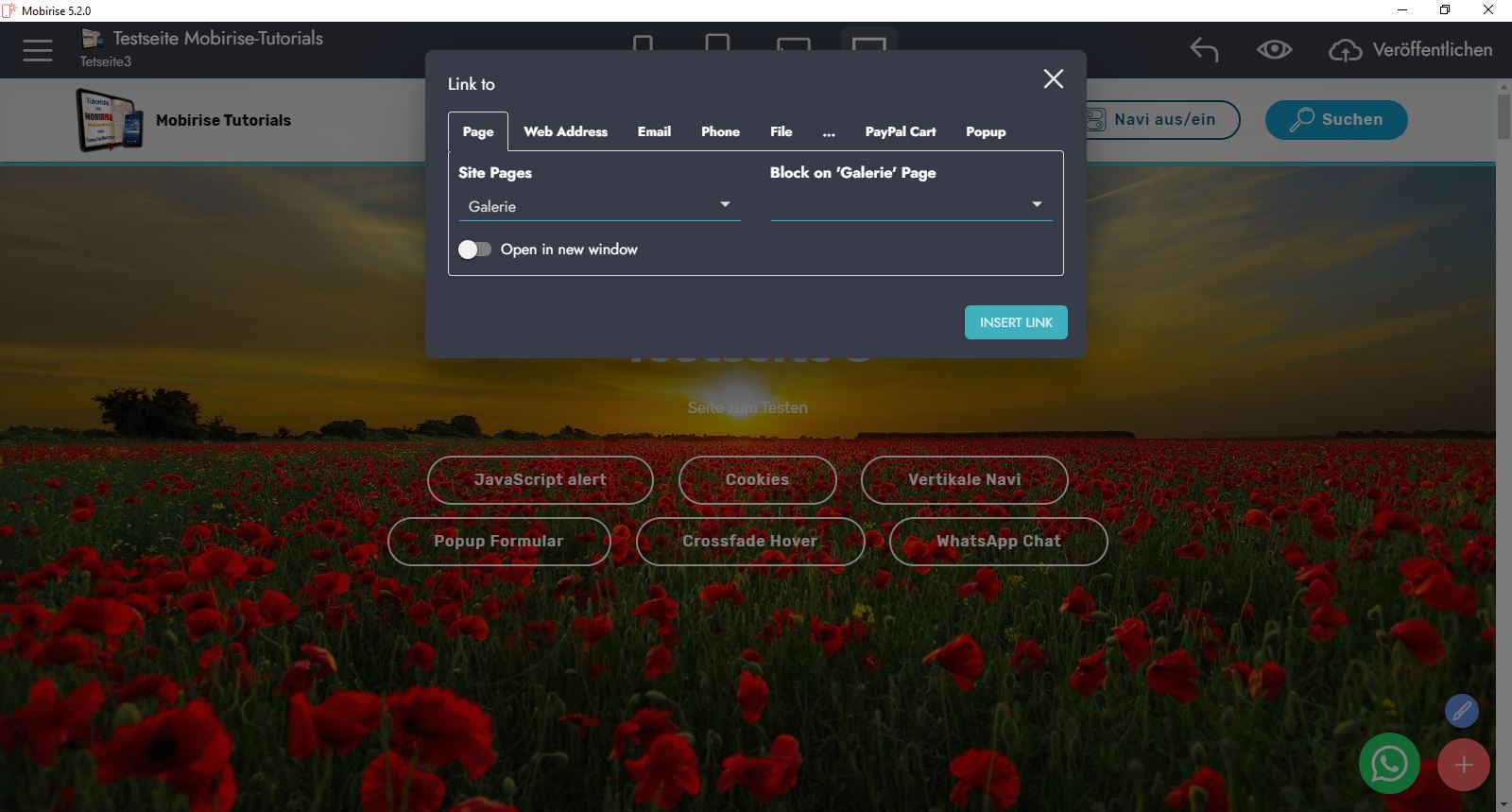Click the blue pencil edit icon
This screenshot has height=812, width=1512.
pyautogui.click(x=1461, y=710)
